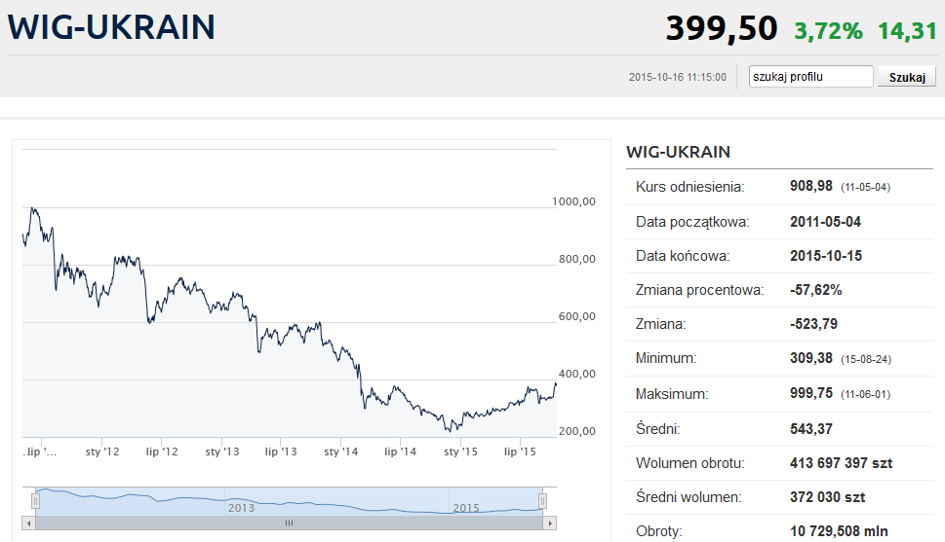Click the WIG-UKRAIN page title

pos(111,27)
